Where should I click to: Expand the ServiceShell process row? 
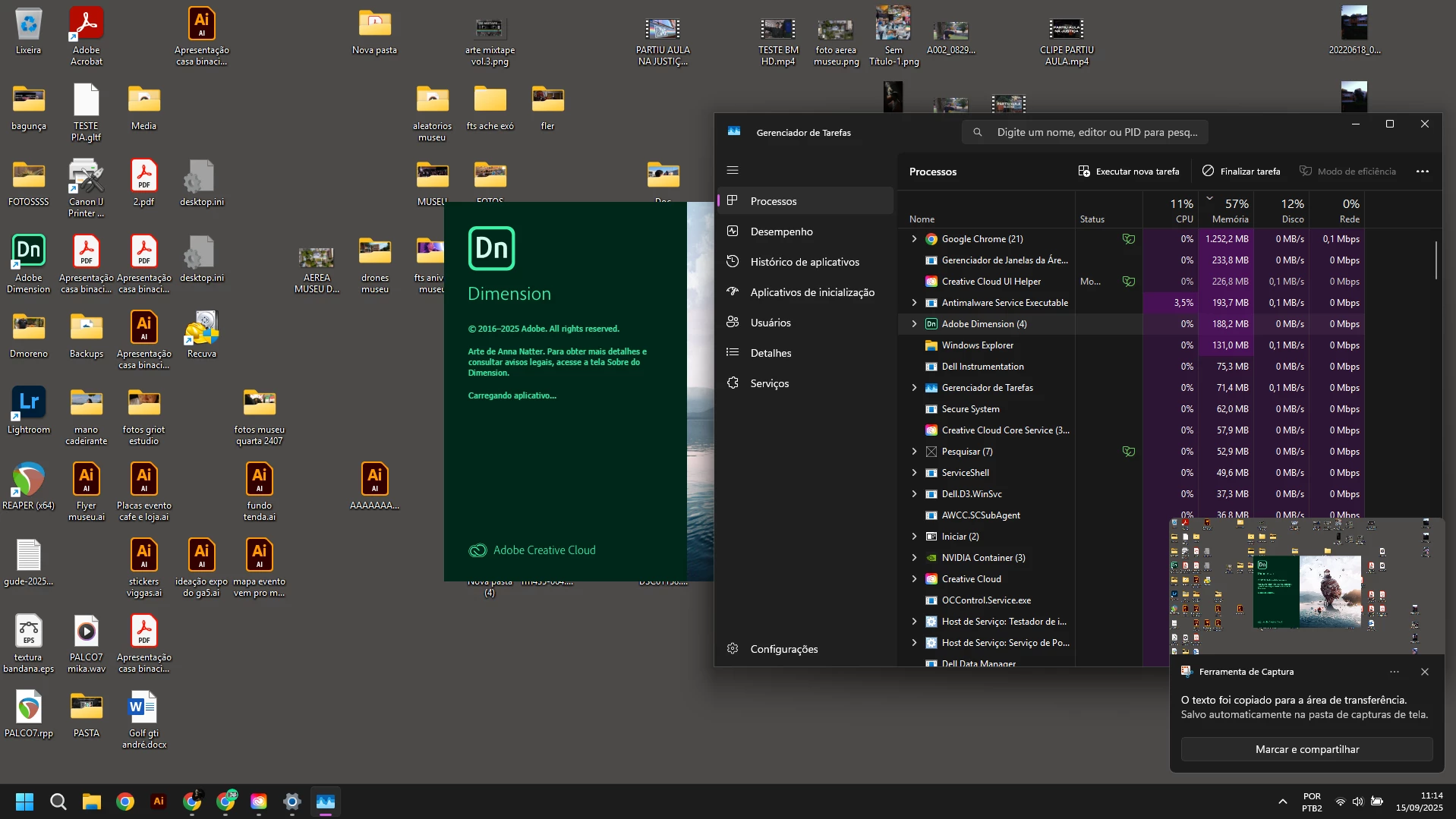coord(914,473)
